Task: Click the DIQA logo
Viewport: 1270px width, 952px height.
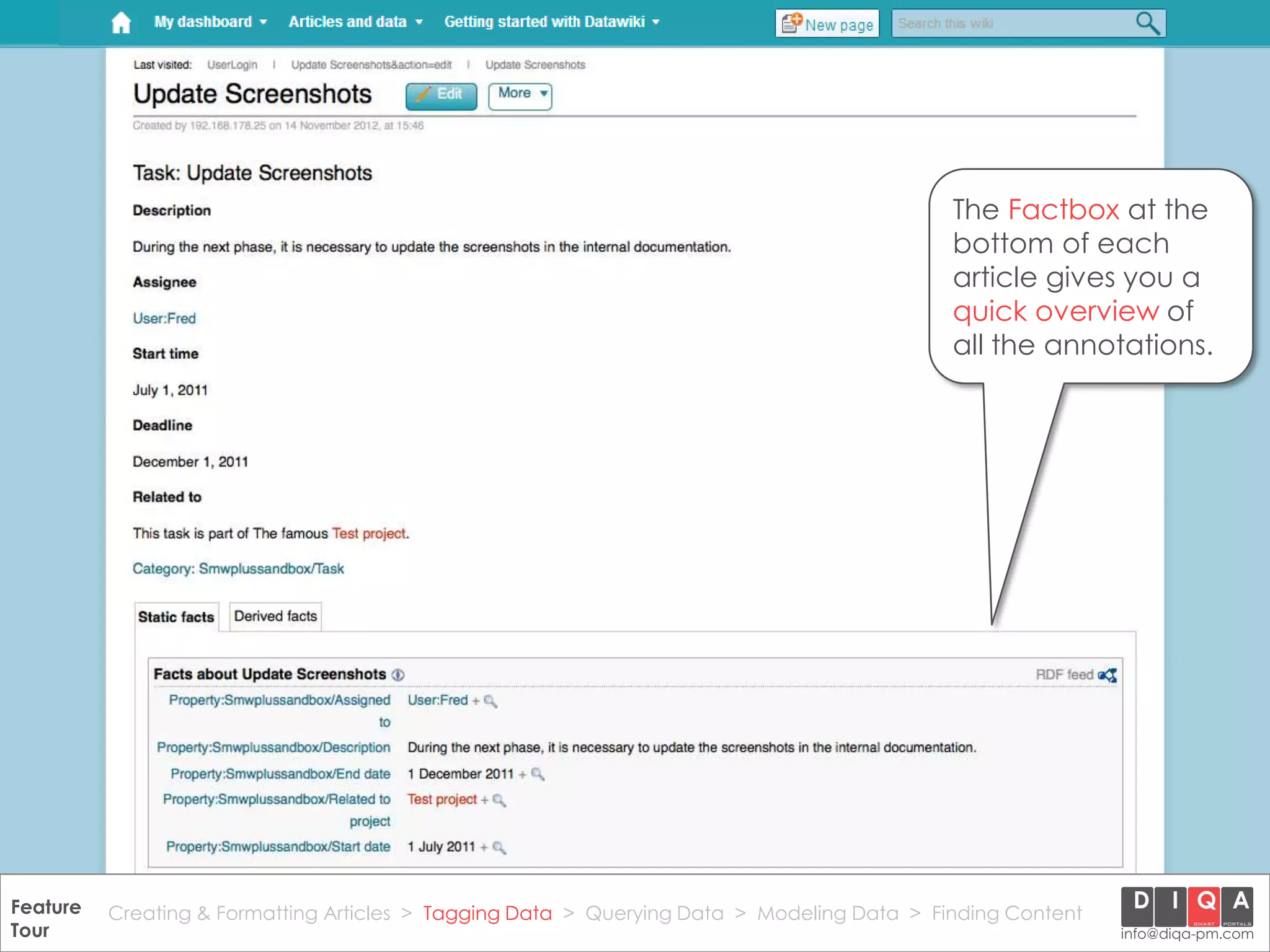Action: coord(1187,907)
